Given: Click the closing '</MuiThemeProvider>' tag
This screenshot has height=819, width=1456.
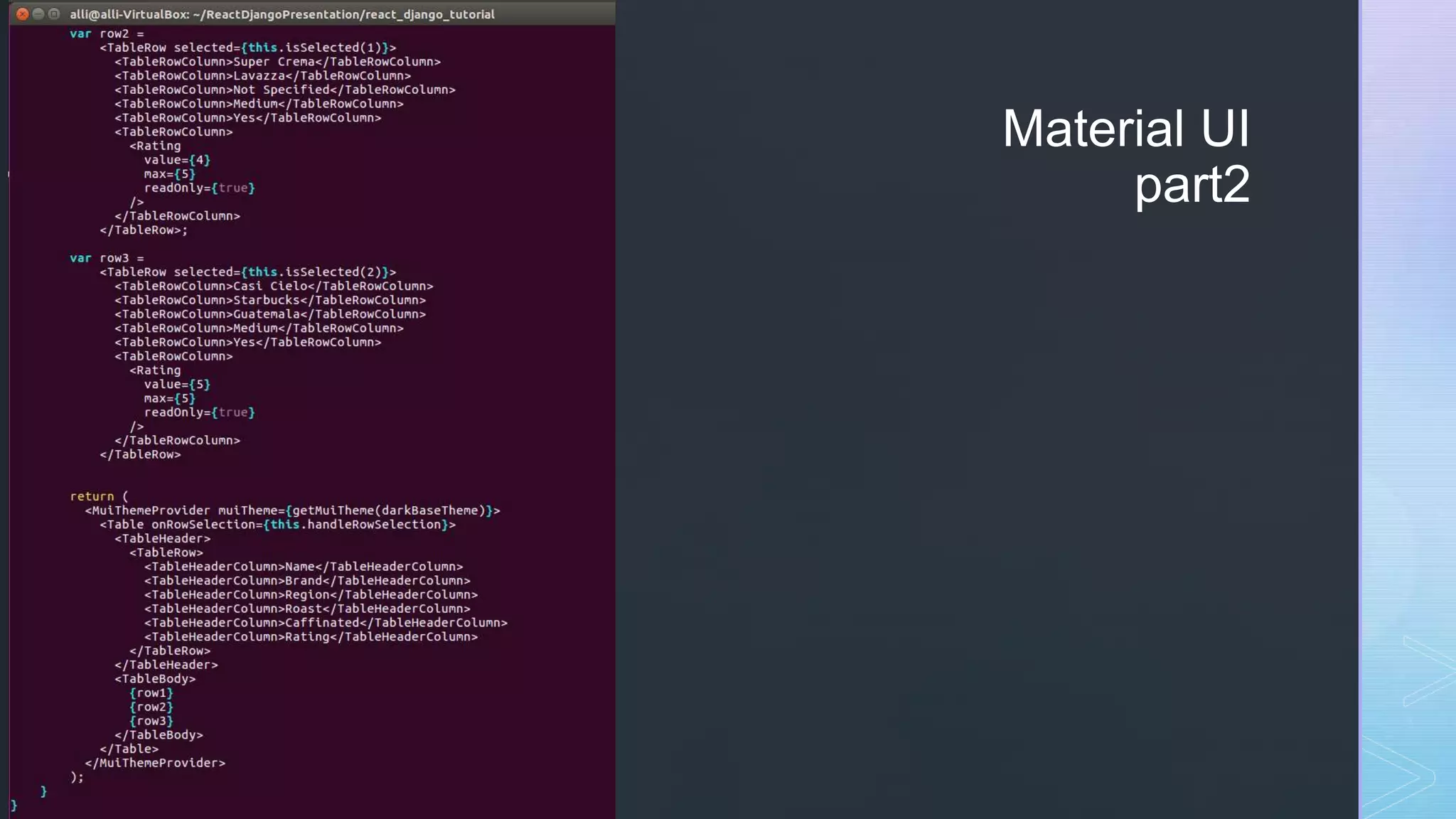Looking at the screenshot, I should pyautogui.click(x=155, y=763).
